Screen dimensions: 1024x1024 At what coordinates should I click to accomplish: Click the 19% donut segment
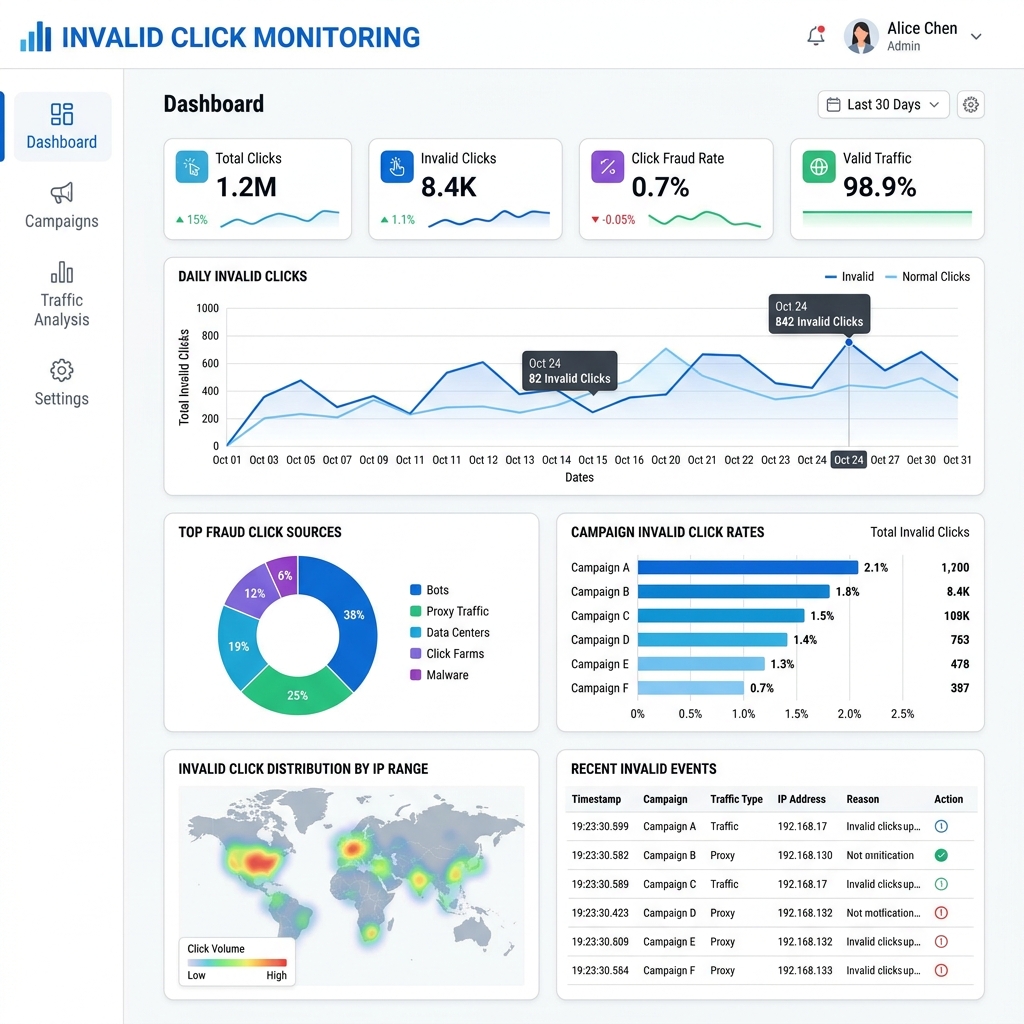pos(237,647)
